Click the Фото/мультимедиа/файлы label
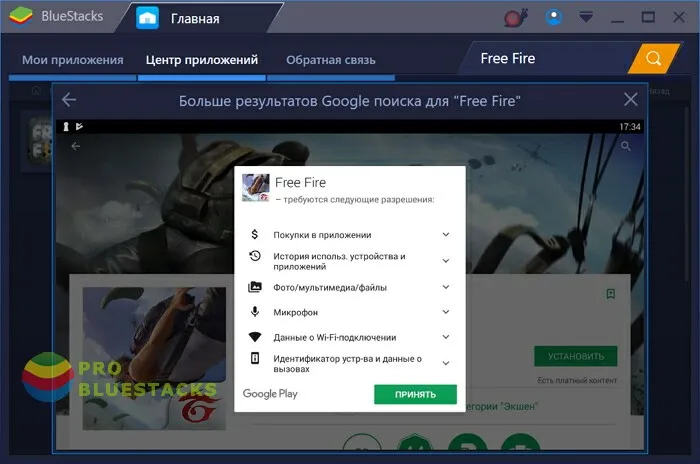 pyautogui.click(x=330, y=288)
